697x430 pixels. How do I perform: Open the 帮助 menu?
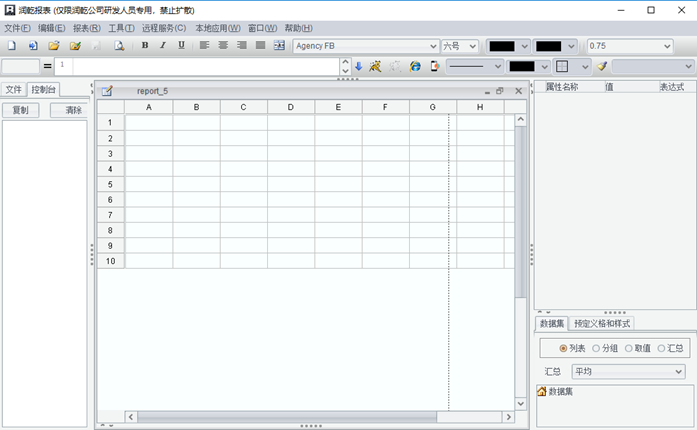click(x=298, y=28)
